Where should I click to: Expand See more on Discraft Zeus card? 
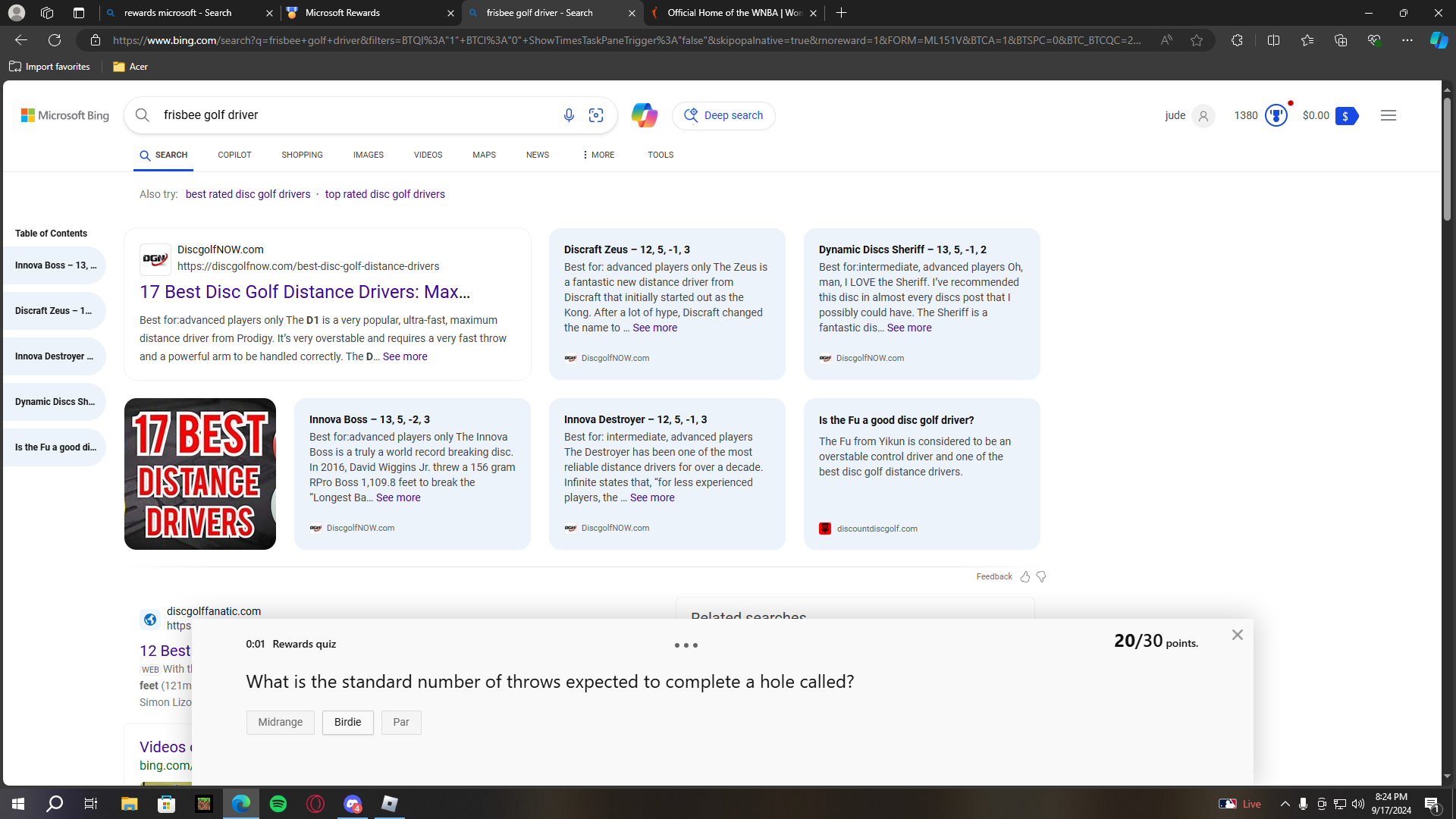pyautogui.click(x=654, y=328)
